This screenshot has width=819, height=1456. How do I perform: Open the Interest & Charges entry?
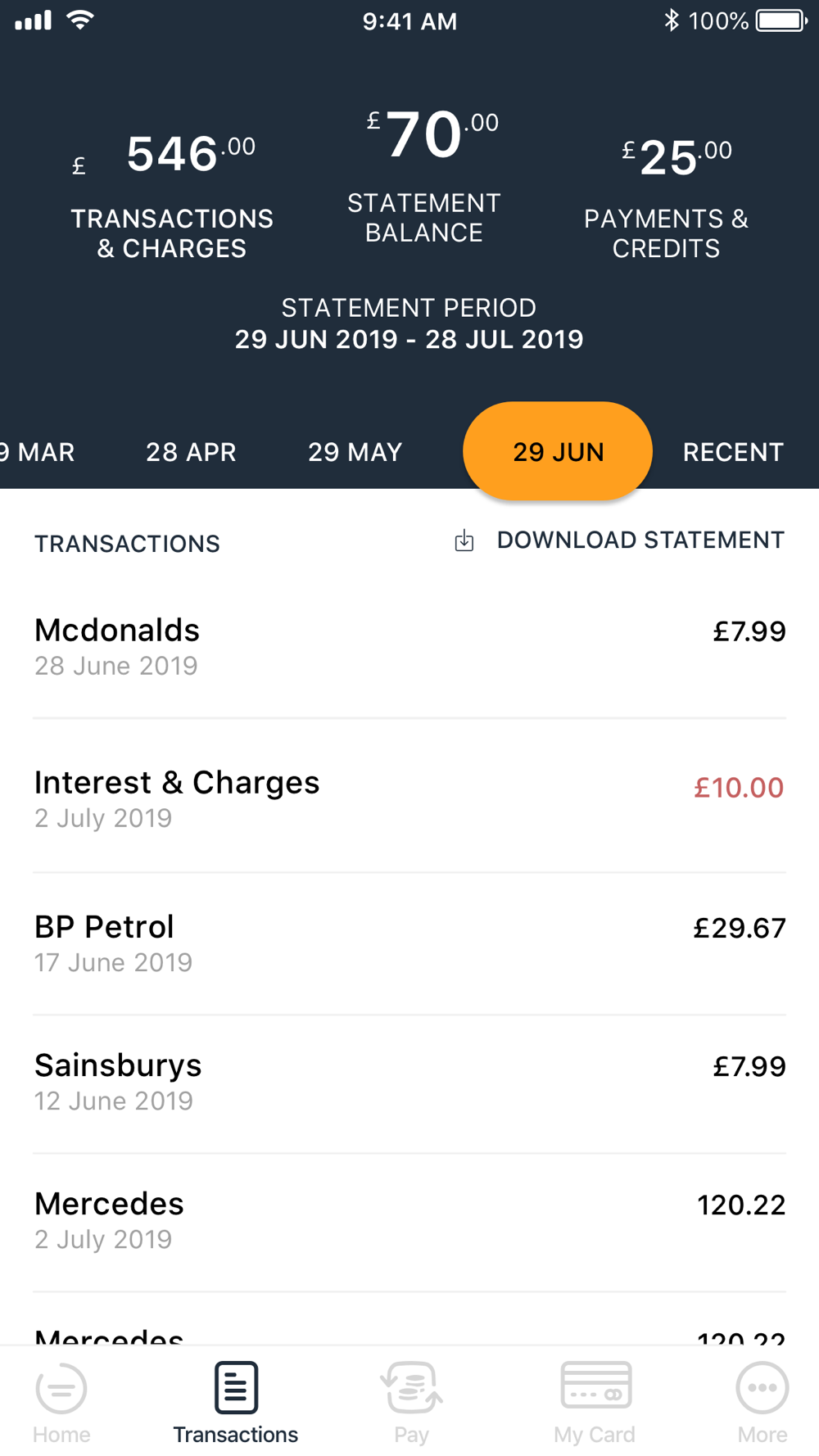(x=409, y=798)
